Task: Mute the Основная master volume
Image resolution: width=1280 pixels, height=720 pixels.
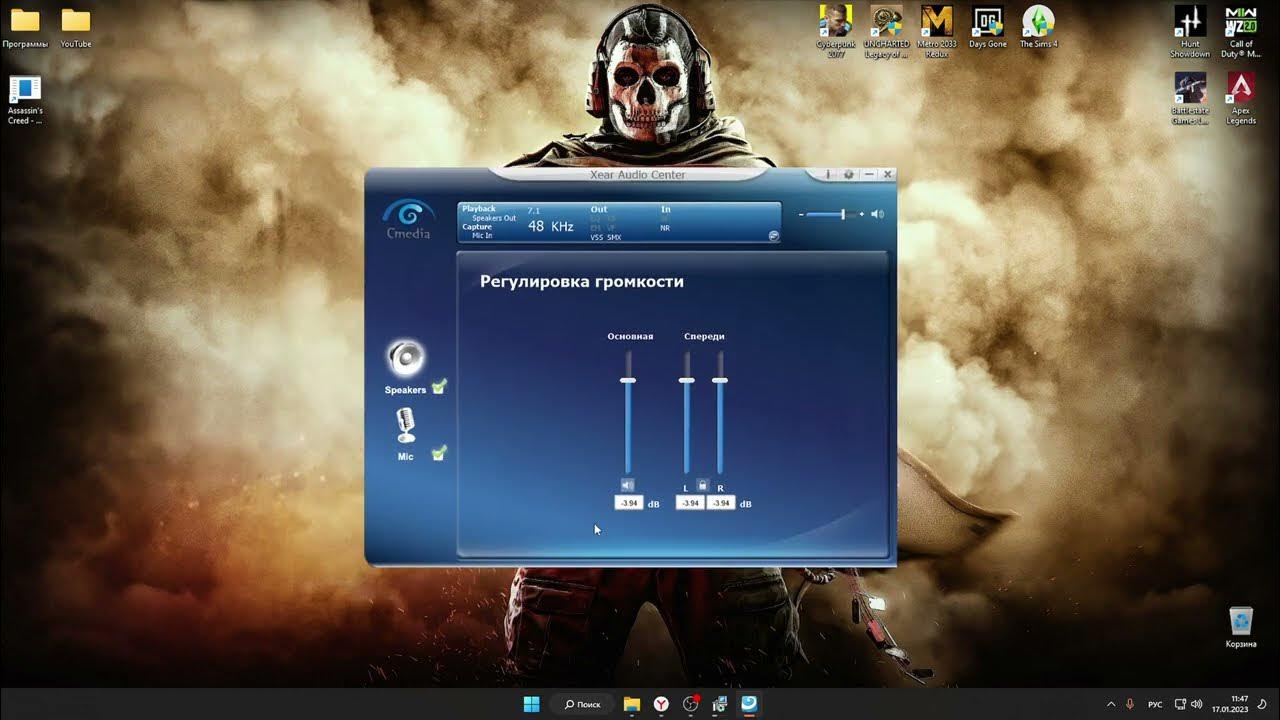Action: point(628,485)
